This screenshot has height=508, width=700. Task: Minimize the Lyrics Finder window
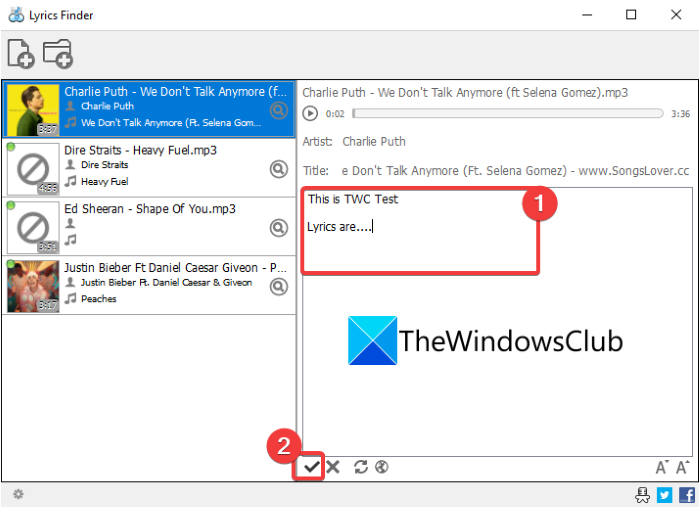point(587,15)
